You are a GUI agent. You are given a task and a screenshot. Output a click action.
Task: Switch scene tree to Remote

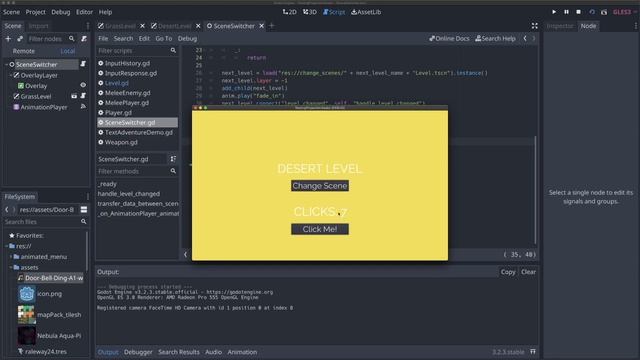pos(24,51)
